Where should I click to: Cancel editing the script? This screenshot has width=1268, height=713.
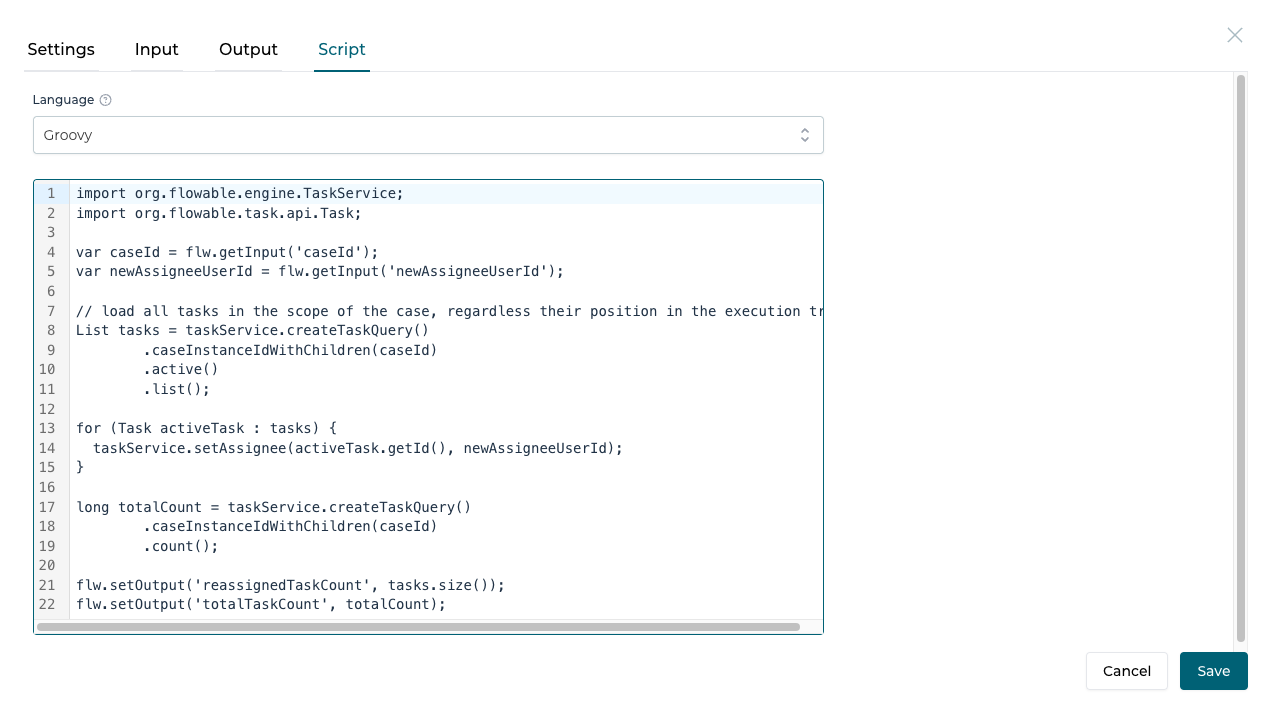[x=1126, y=671]
